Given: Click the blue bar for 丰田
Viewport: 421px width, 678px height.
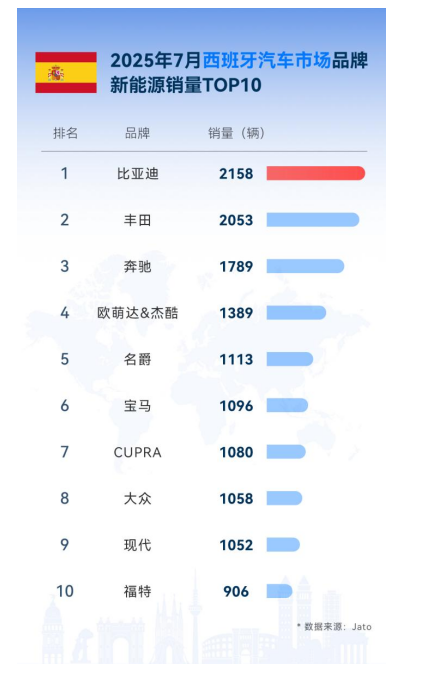Looking at the screenshot, I should tap(313, 220).
